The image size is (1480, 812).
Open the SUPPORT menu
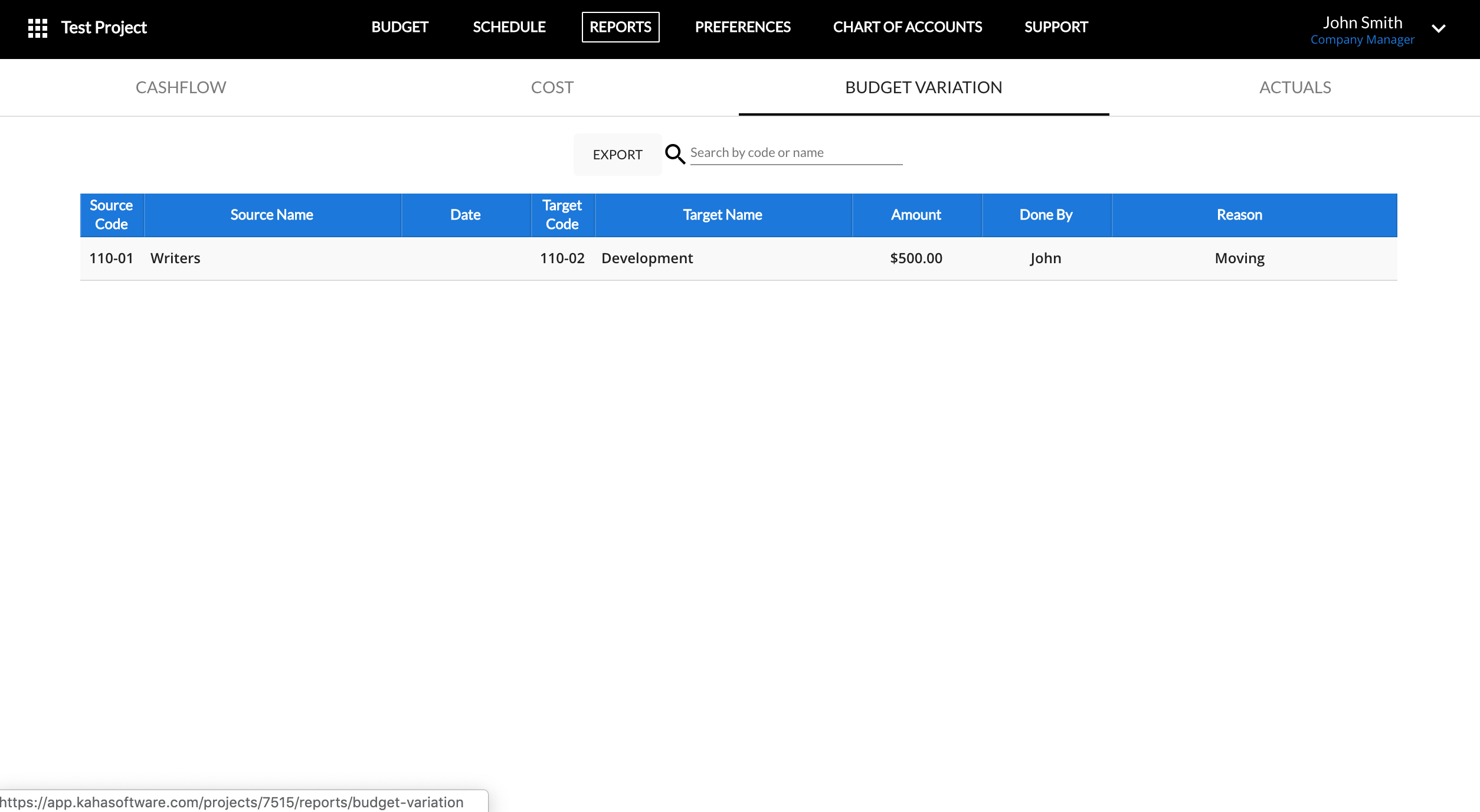coord(1056,27)
